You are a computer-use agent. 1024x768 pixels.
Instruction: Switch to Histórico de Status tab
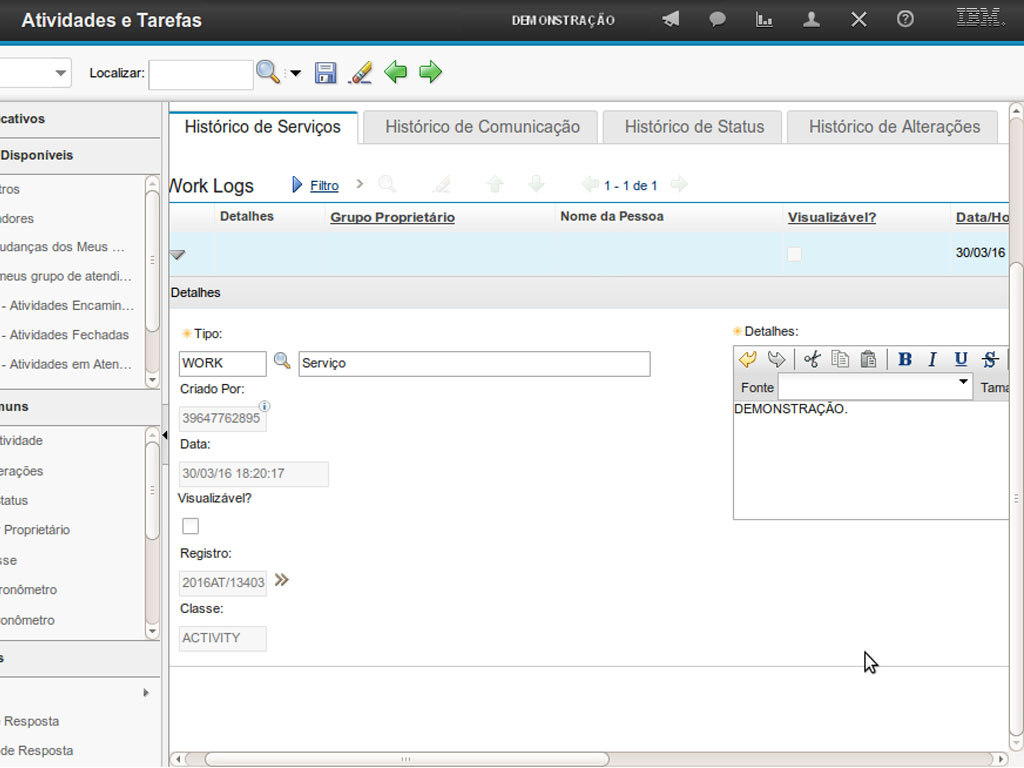[x=694, y=127]
